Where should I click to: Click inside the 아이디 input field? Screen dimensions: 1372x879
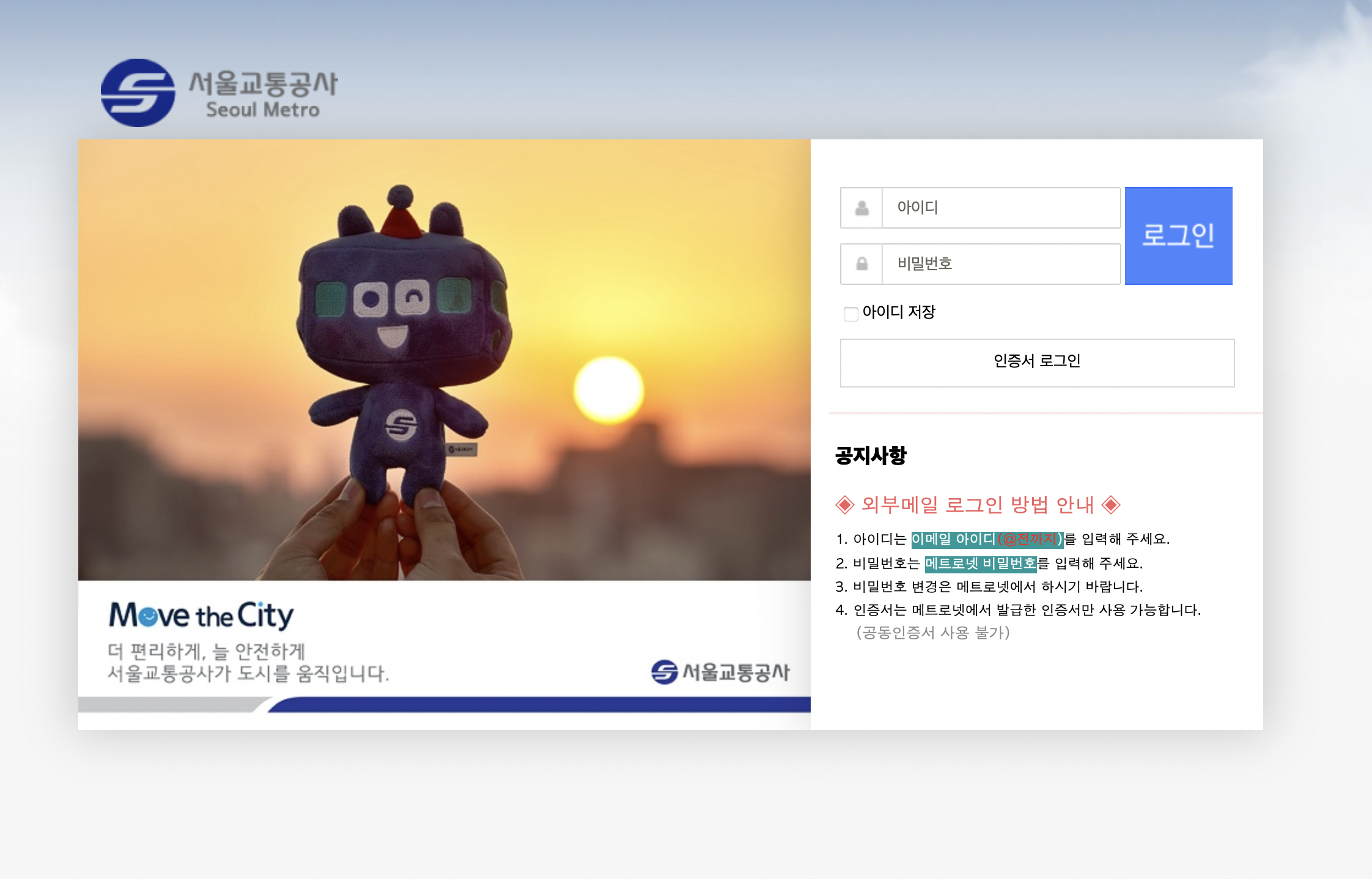997,208
